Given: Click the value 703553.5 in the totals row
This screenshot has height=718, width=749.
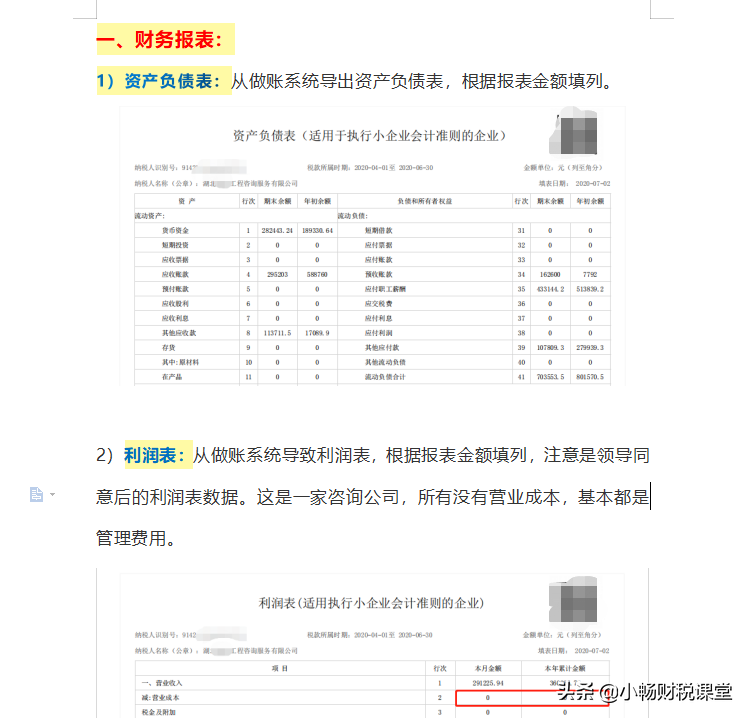Looking at the screenshot, I should [x=550, y=376].
